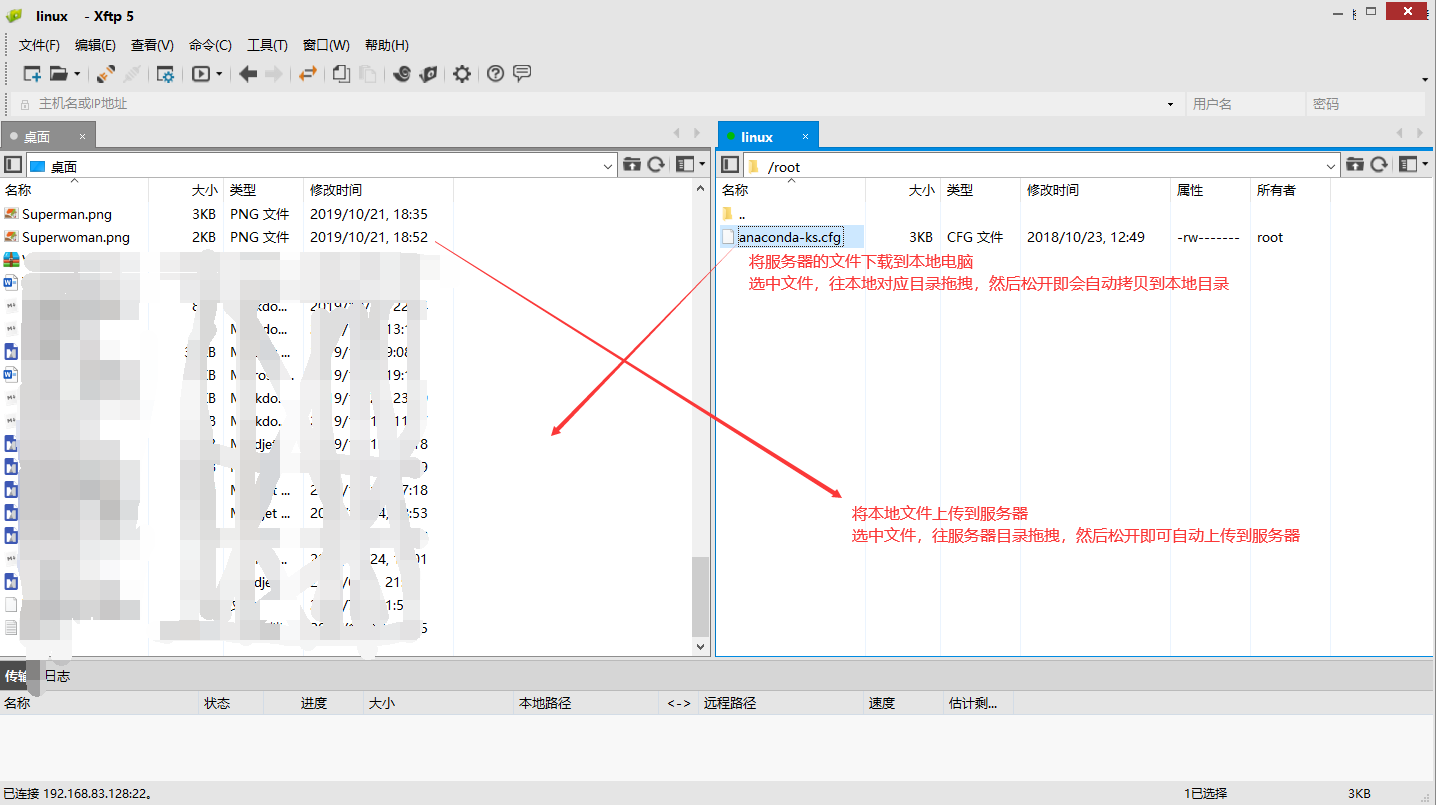1436x805 pixels.
Task: Sort remote files by 类型 column
Action: pyautogui.click(x=981, y=190)
